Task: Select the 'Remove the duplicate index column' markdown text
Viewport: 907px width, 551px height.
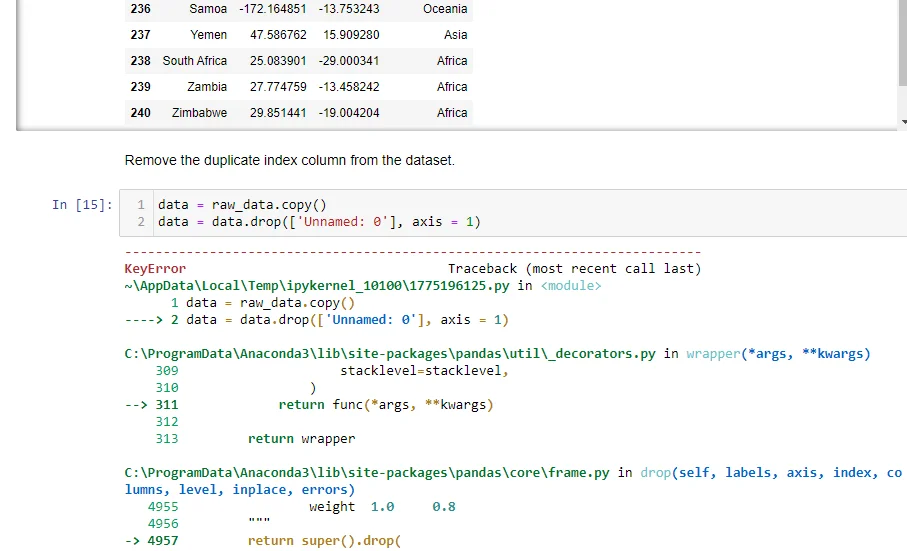Action: (x=289, y=160)
